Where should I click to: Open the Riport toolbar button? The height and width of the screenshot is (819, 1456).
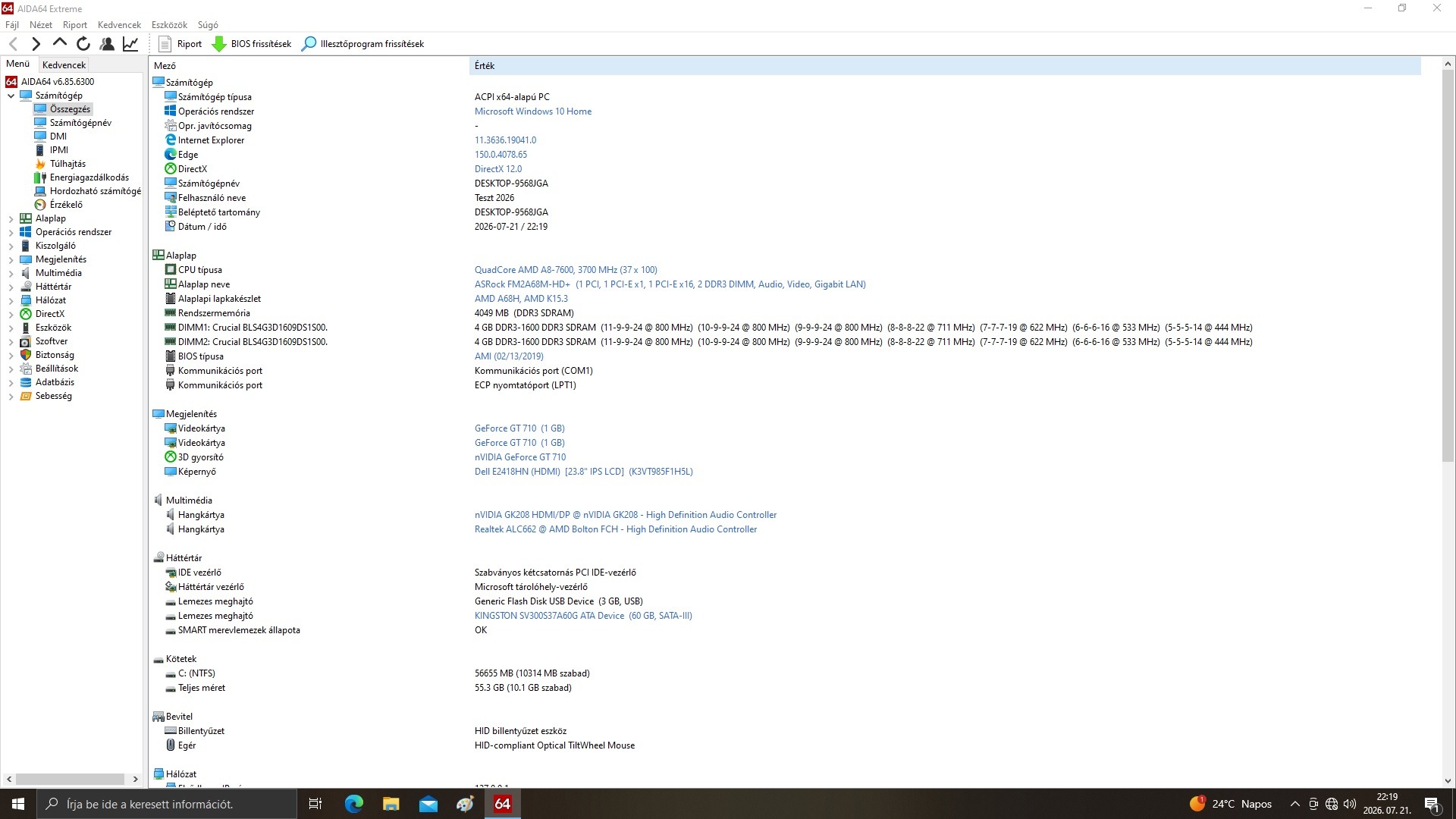click(180, 44)
